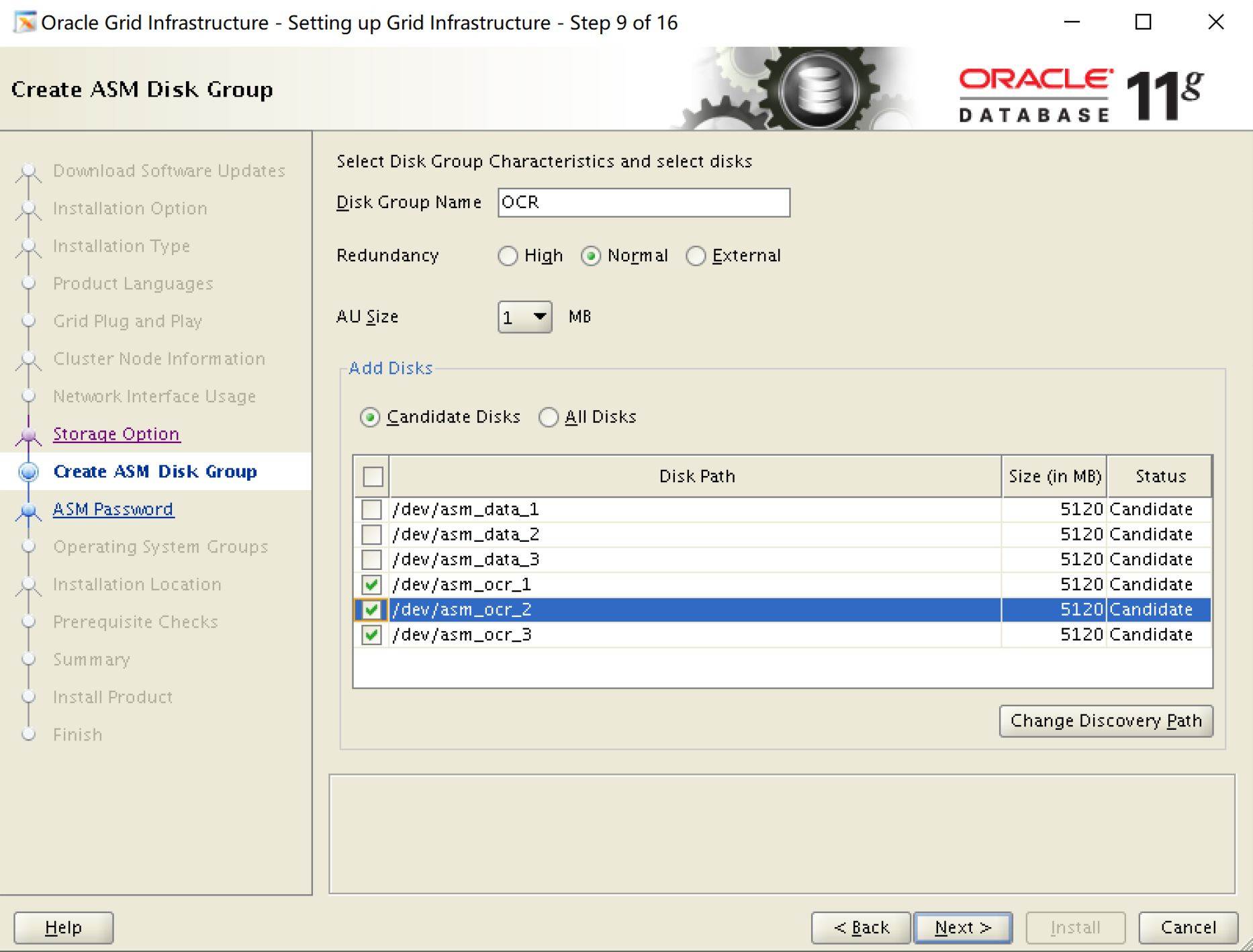Viewport: 1253px width, 952px height.
Task: Uncheck the /dev/asm_ocr_3 disk checkbox
Action: click(371, 634)
